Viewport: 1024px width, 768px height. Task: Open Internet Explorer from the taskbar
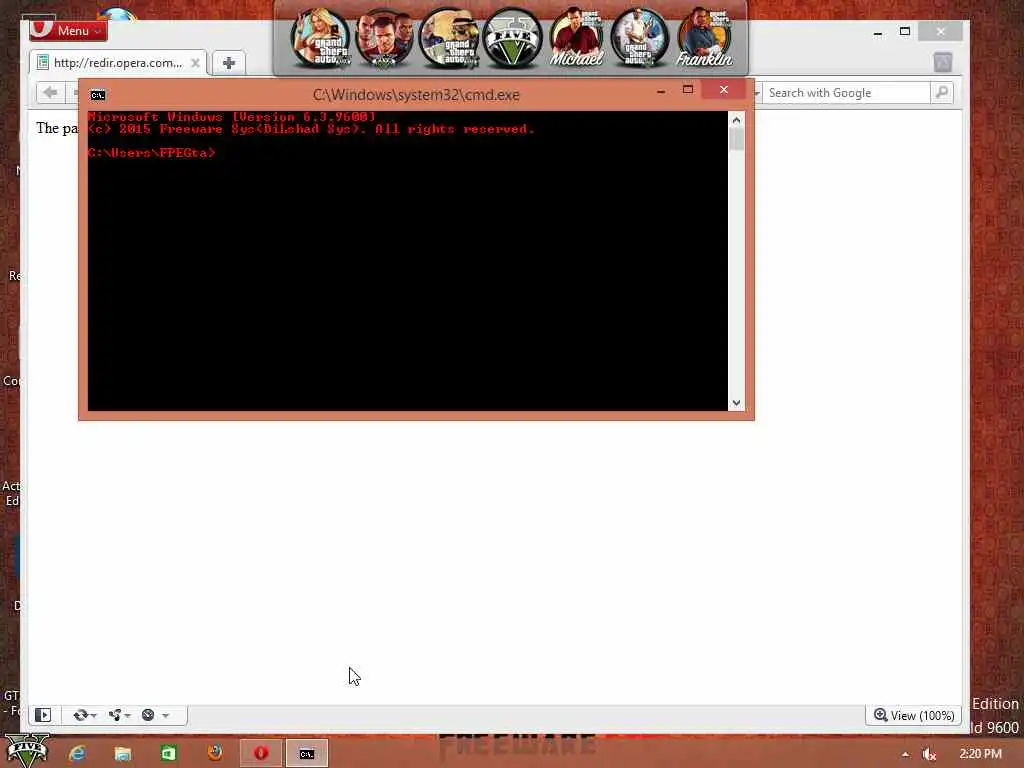coord(77,753)
